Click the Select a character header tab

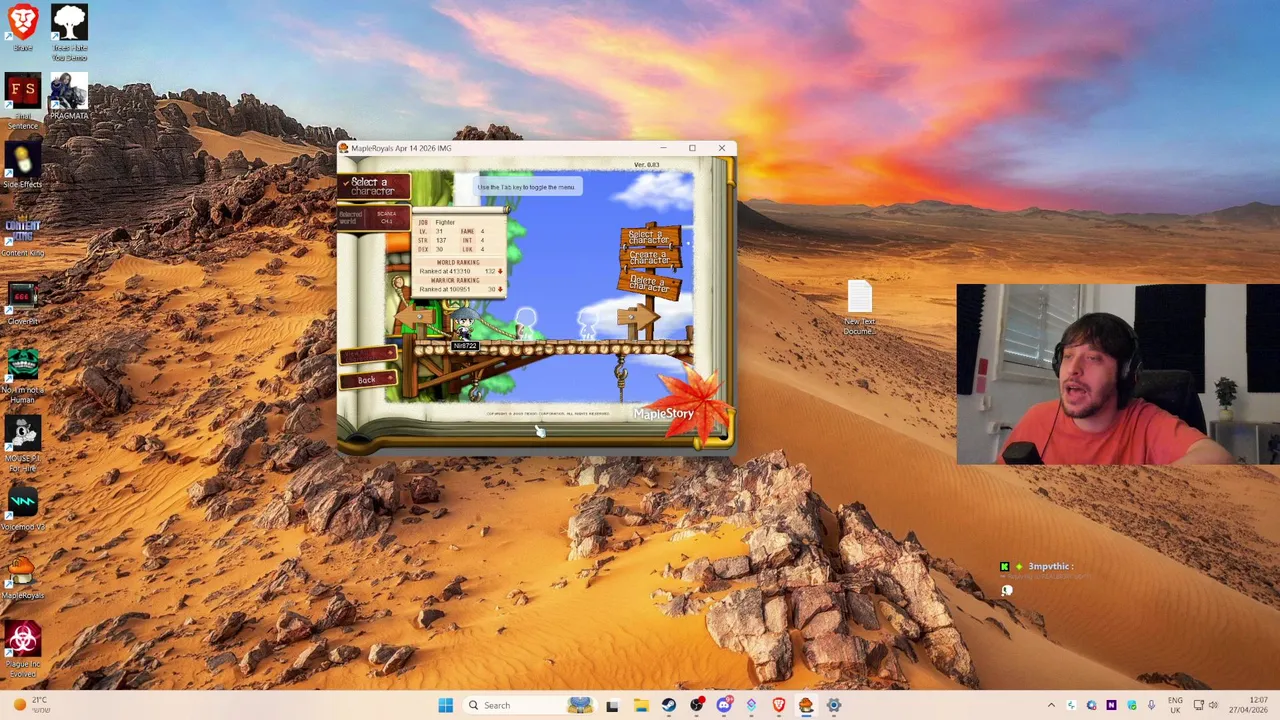coord(373,186)
